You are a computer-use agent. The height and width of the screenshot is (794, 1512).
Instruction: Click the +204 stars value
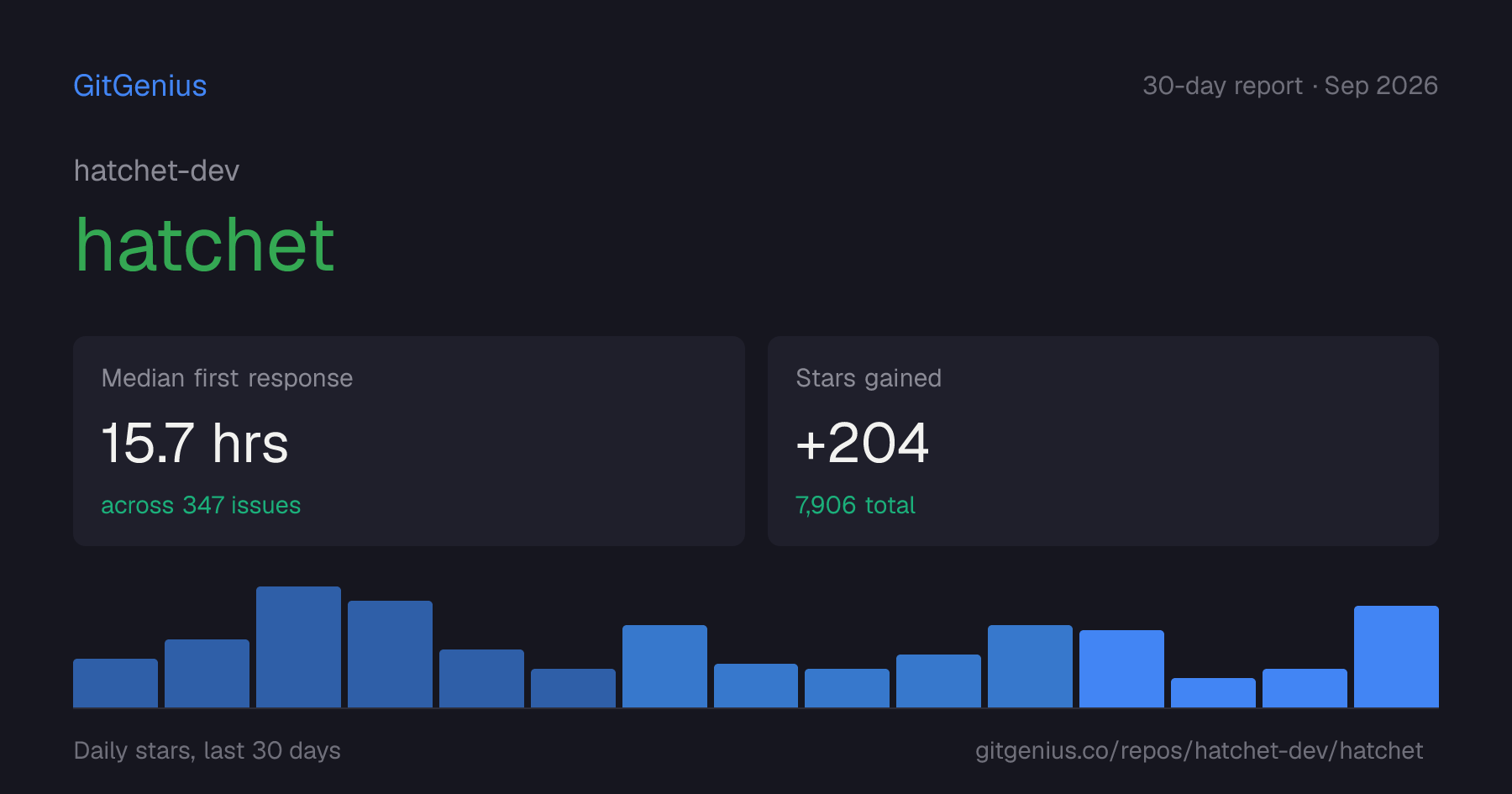tap(862, 443)
